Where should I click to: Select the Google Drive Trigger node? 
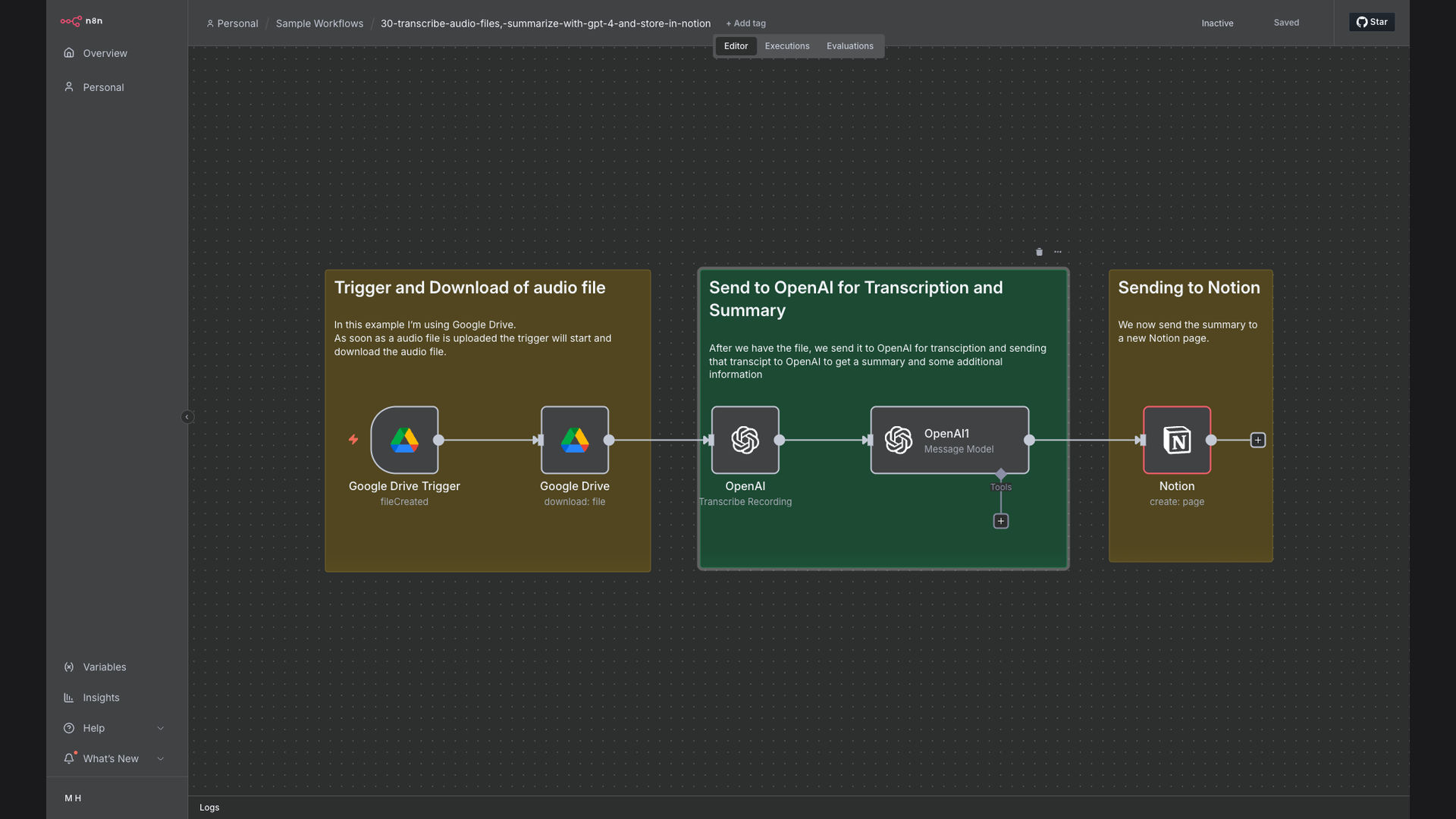pos(404,440)
